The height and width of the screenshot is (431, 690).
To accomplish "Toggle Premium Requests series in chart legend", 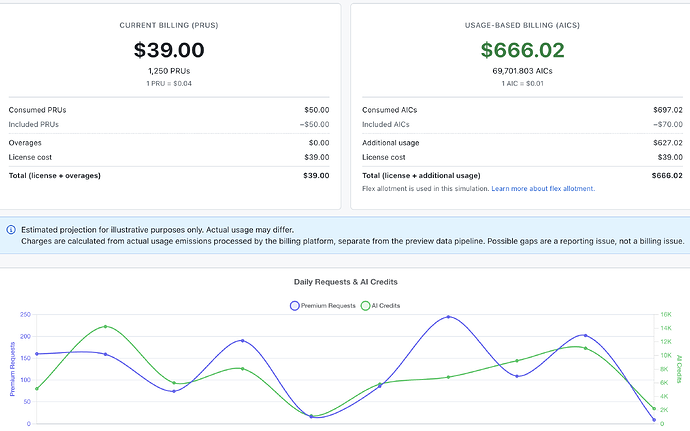I will 323,306.
